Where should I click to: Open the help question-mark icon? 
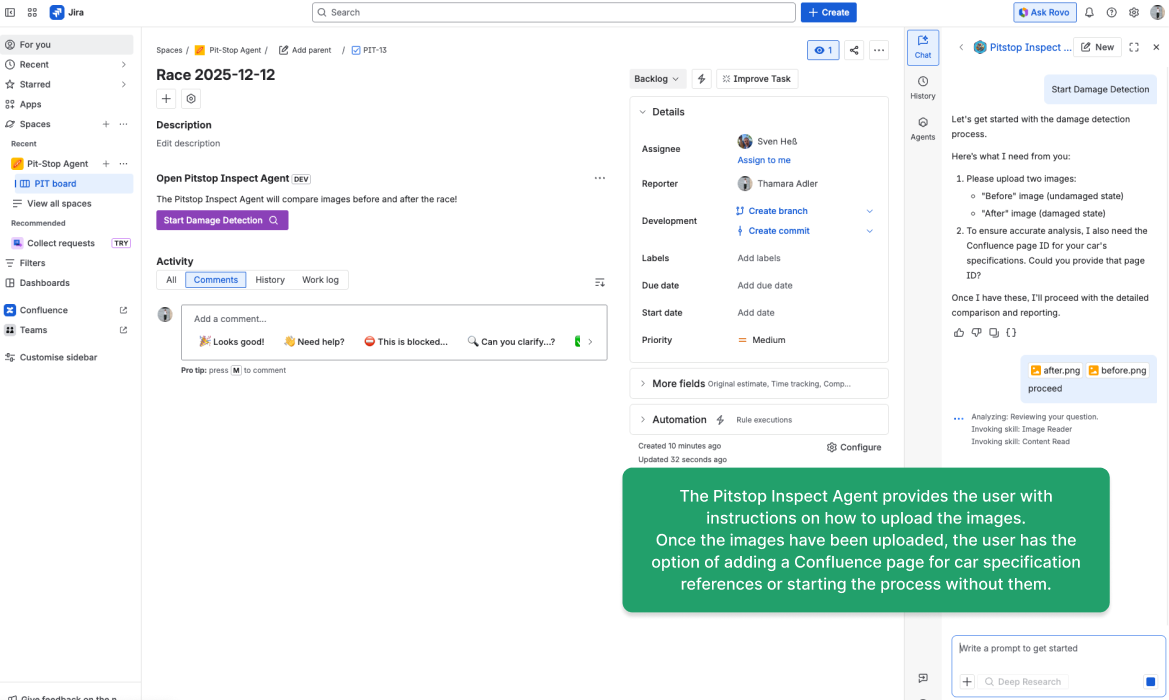[x=1112, y=13]
